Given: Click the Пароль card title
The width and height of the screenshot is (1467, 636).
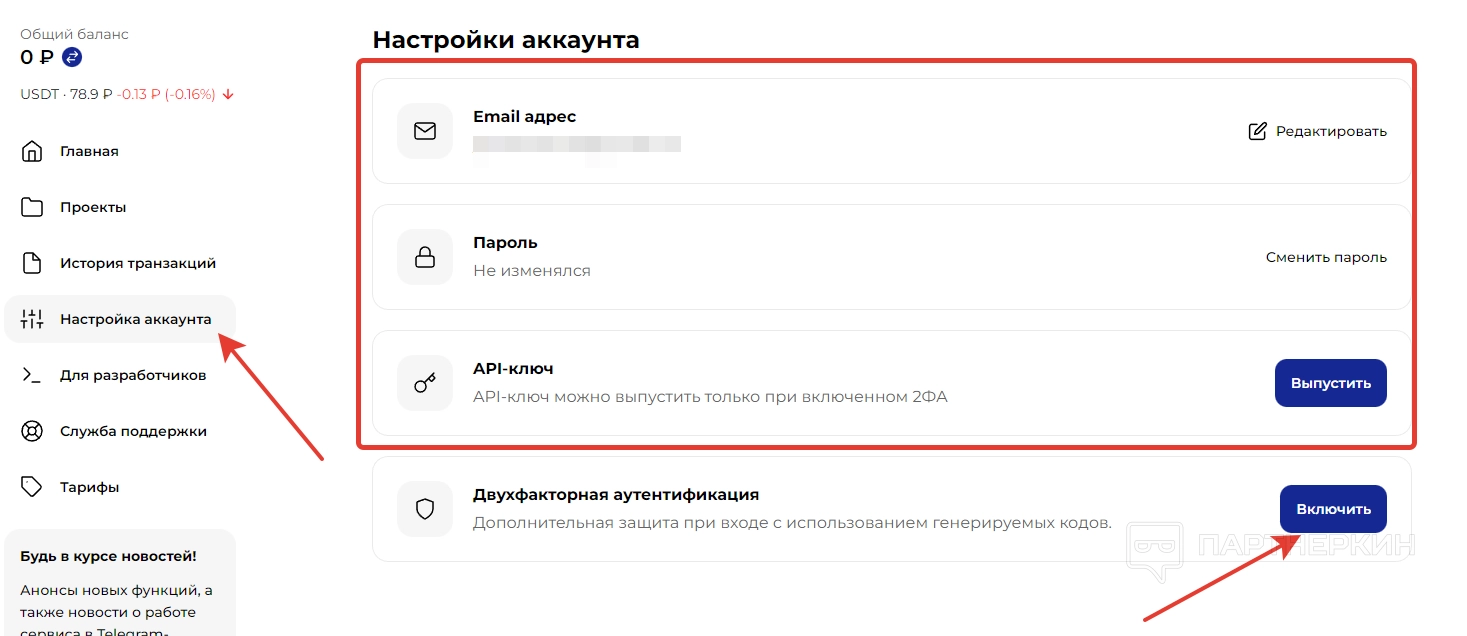Looking at the screenshot, I should pos(505,243).
